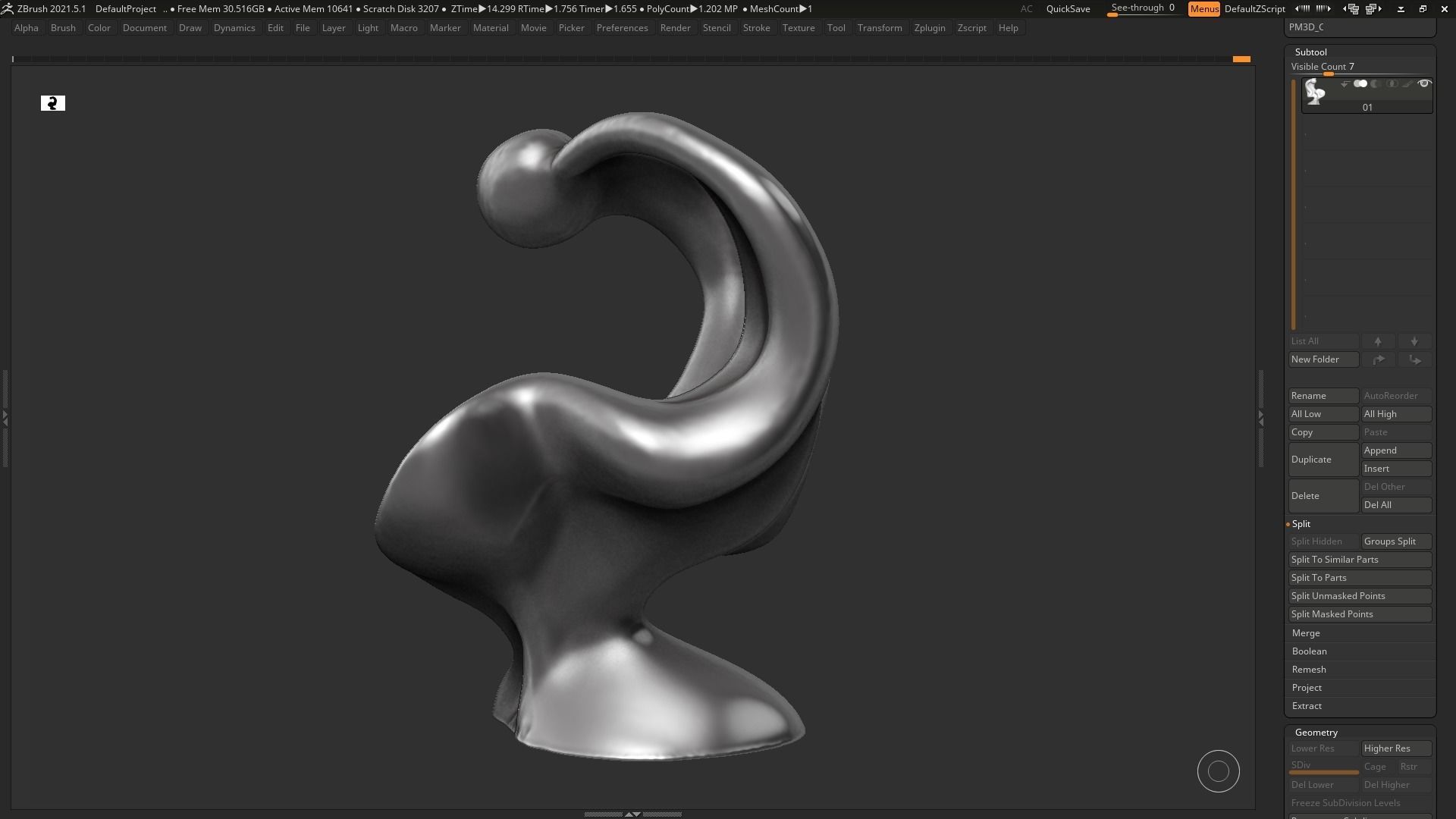The width and height of the screenshot is (1456, 819).
Task: Click the All Low button
Action: point(1323,414)
